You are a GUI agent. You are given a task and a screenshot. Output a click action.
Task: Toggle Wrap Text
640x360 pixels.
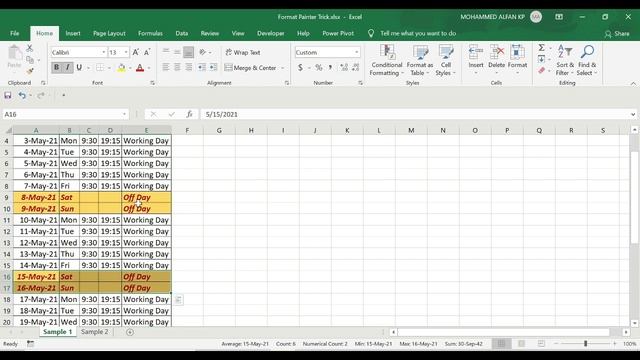pyautogui.click(x=243, y=52)
